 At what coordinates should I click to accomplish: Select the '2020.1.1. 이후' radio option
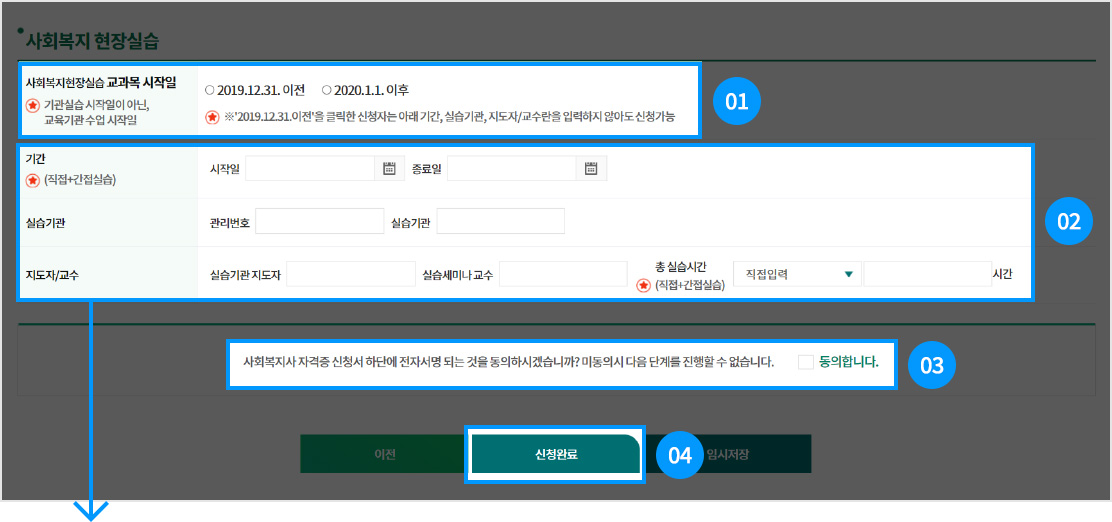tap(327, 90)
